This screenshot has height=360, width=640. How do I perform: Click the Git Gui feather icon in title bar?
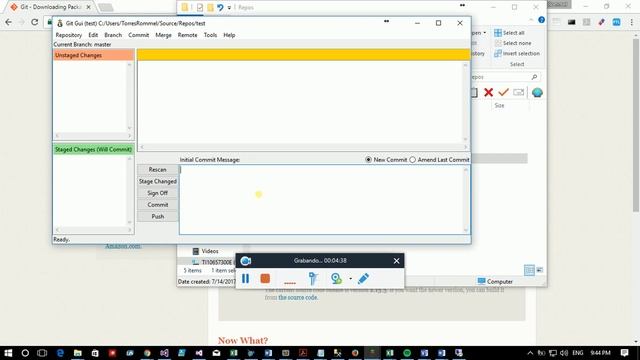[x=60, y=23]
